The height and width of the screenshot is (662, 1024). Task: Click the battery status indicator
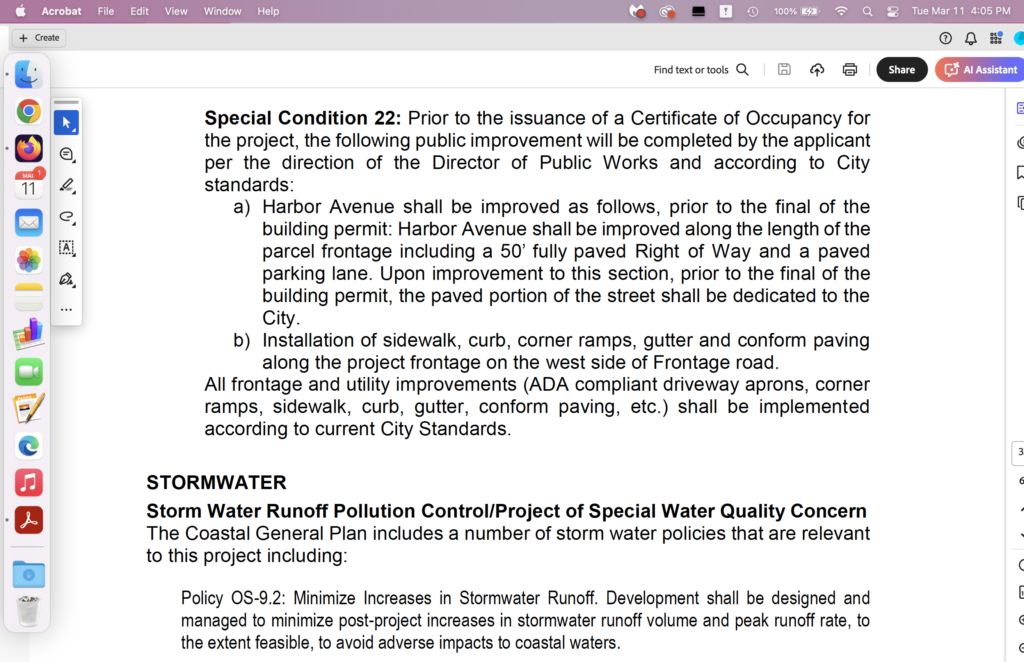(x=796, y=11)
